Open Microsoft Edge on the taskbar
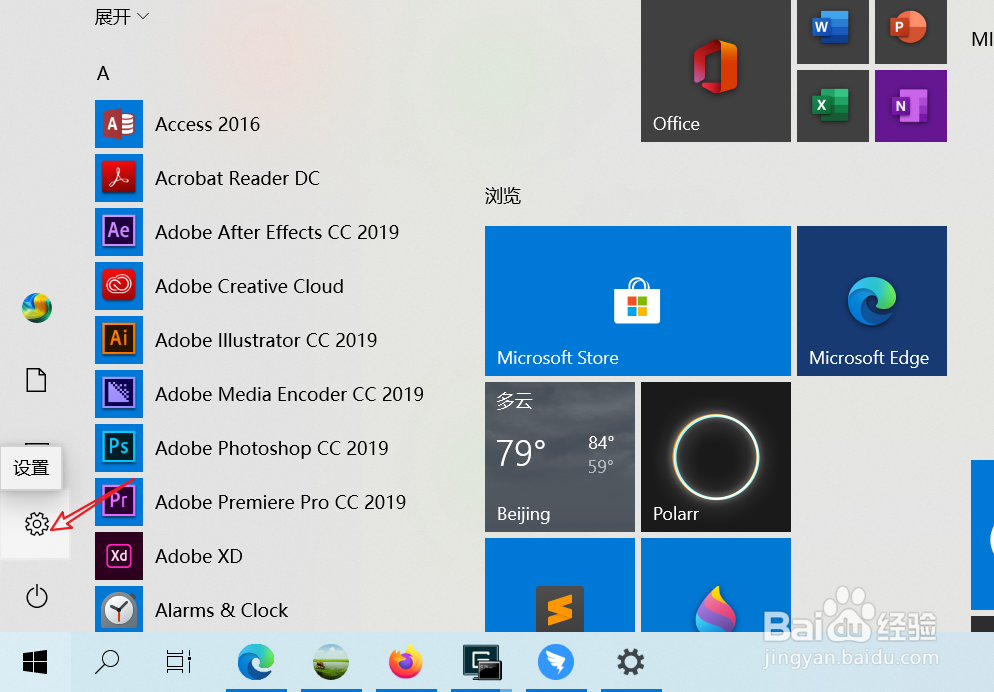 (x=256, y=662)
